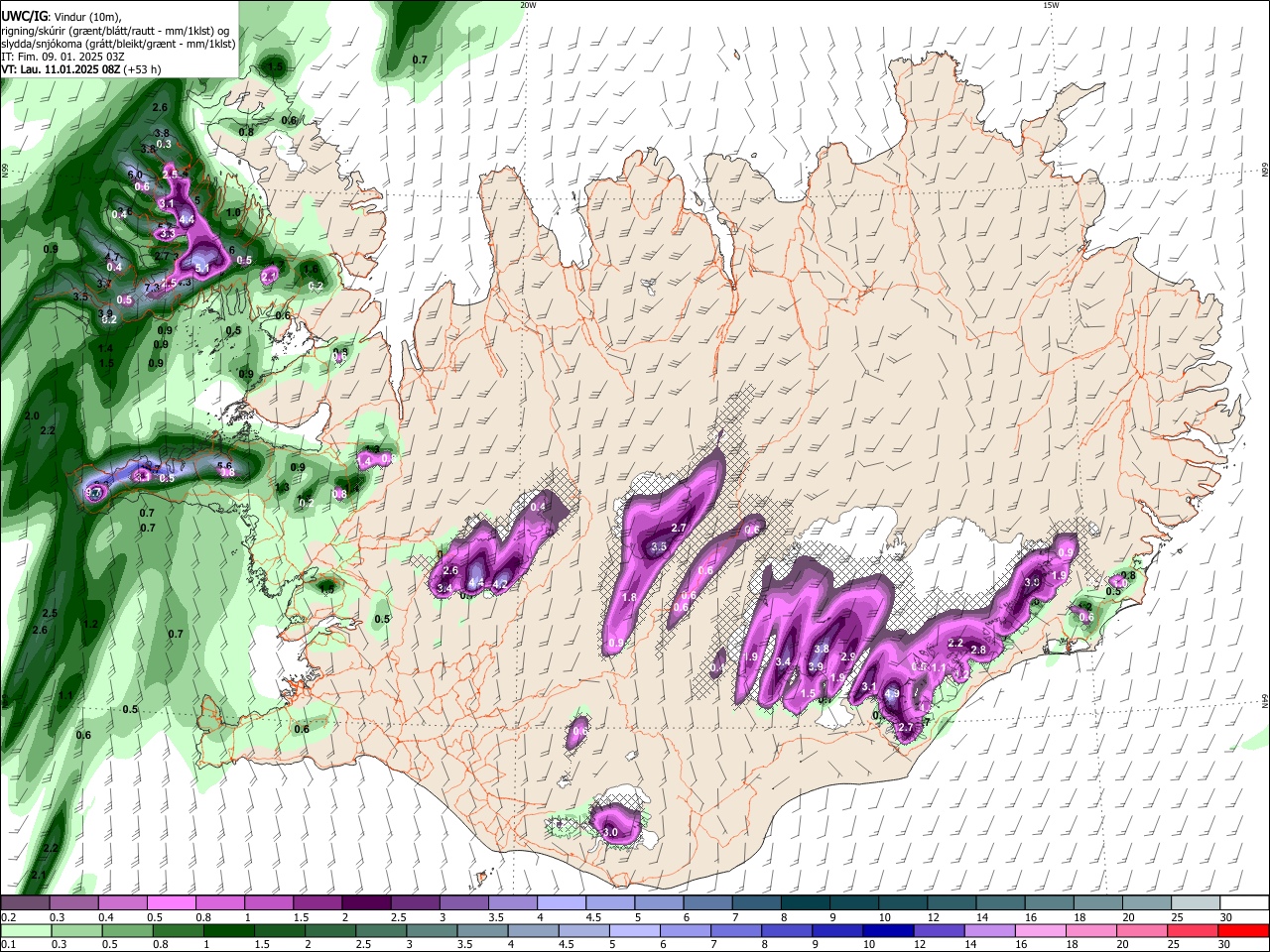Click the '4.7' precipitation value on map
The width and height of the screenshot is (1270, 952).
pyautogui.click(x=112, y=257)
